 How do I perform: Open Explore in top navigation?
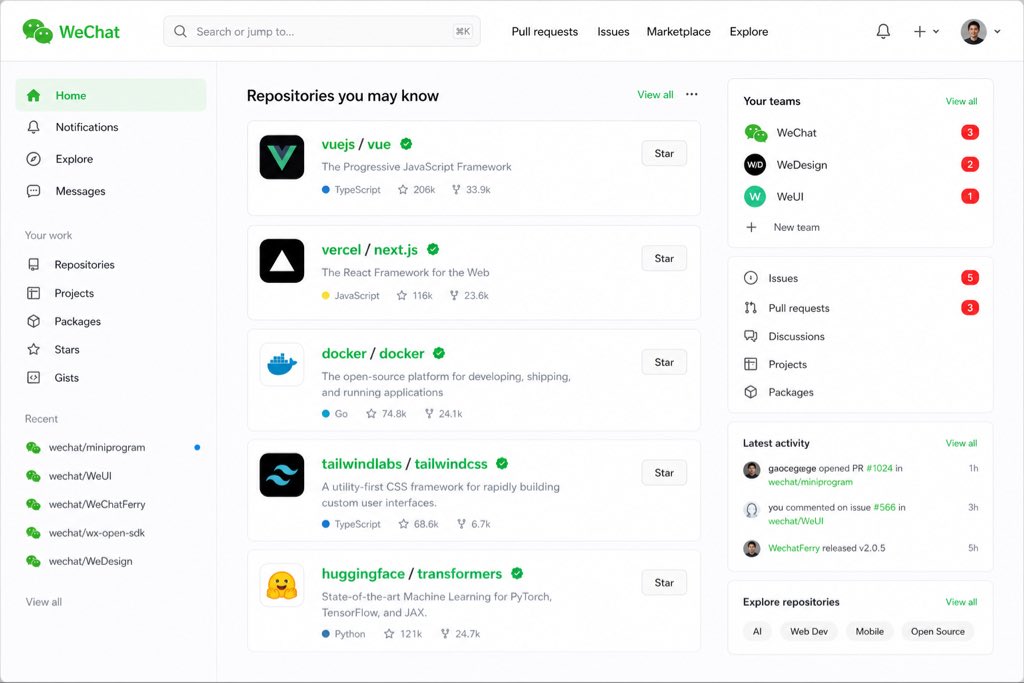(x=748, y=31)
